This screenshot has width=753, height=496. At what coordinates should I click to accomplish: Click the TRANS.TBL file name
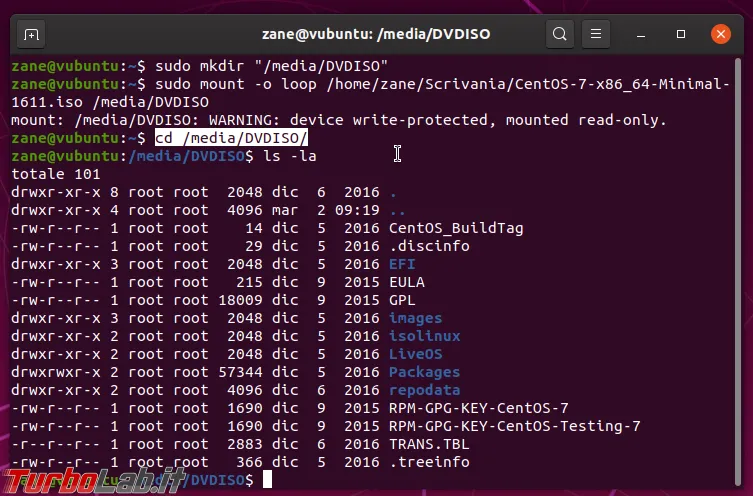(429, 444)
